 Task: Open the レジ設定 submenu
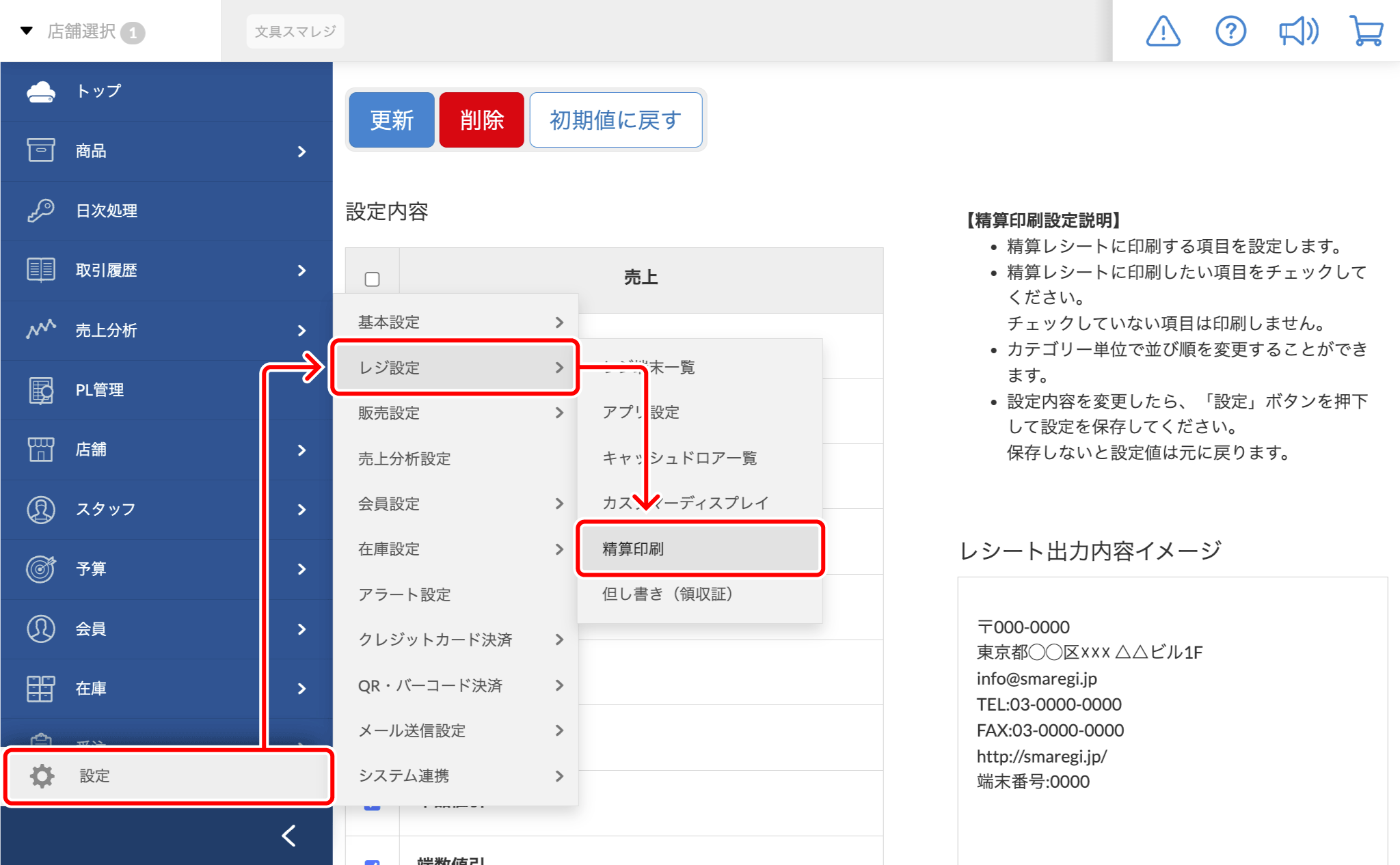pos(456,368)
